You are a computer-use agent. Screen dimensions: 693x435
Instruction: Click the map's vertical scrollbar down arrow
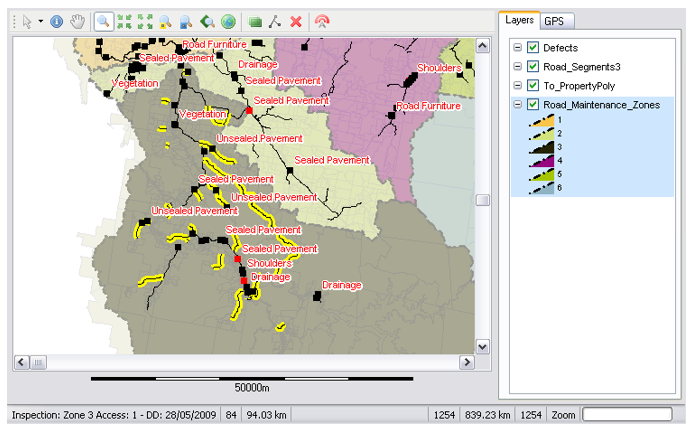tap(483, 346)
